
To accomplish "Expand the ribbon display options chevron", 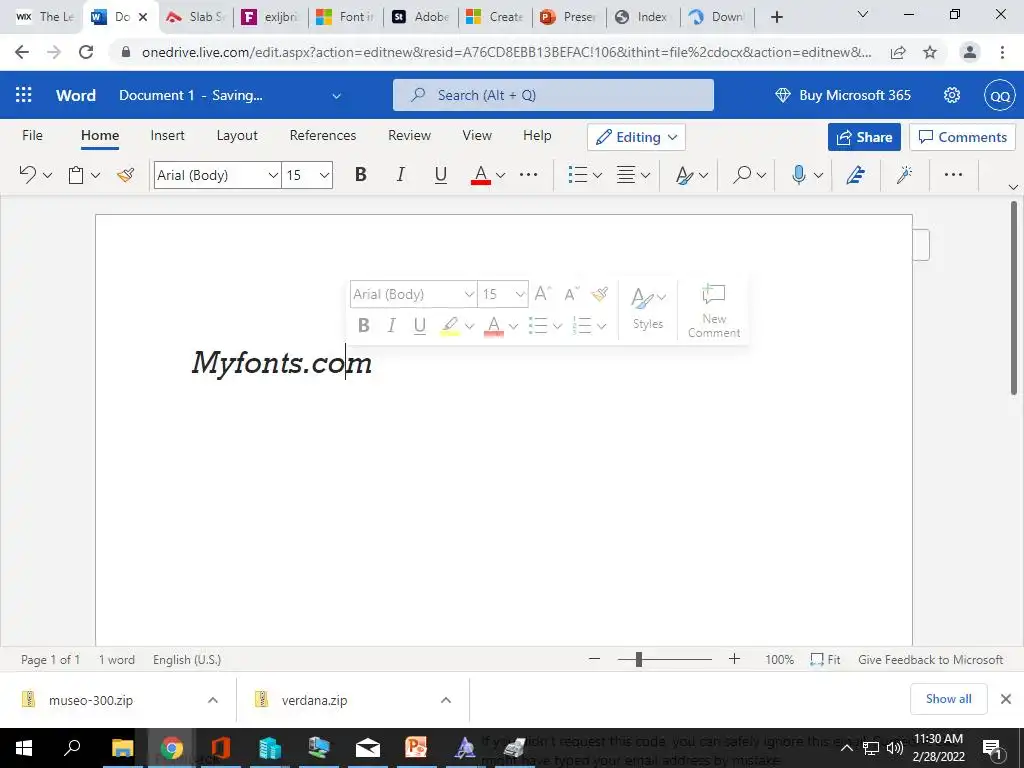I will pyautogui.click(x=1013, y=187).
